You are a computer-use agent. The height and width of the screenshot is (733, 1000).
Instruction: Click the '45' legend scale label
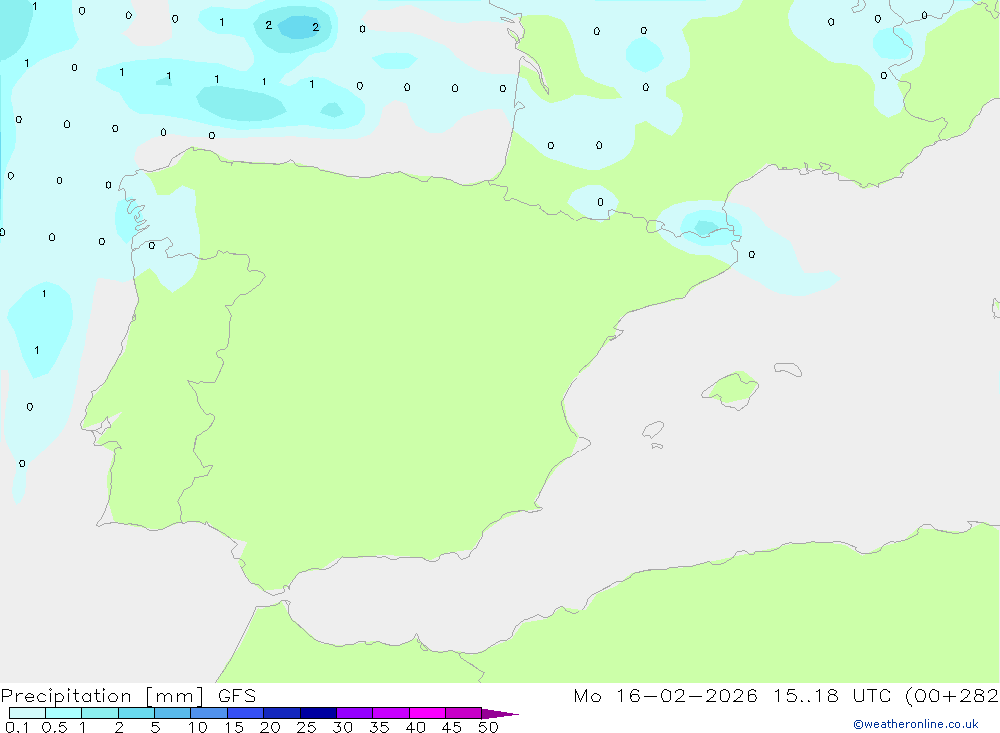tap(452, 727)
